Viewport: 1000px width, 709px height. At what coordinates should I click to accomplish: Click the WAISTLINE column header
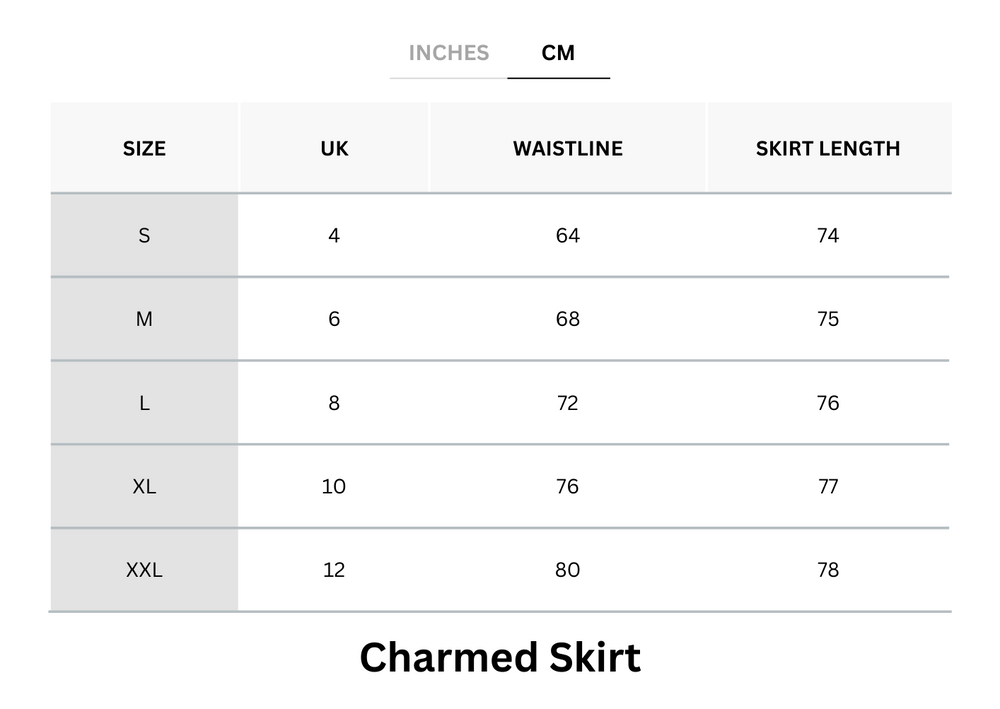coord(568,148)
